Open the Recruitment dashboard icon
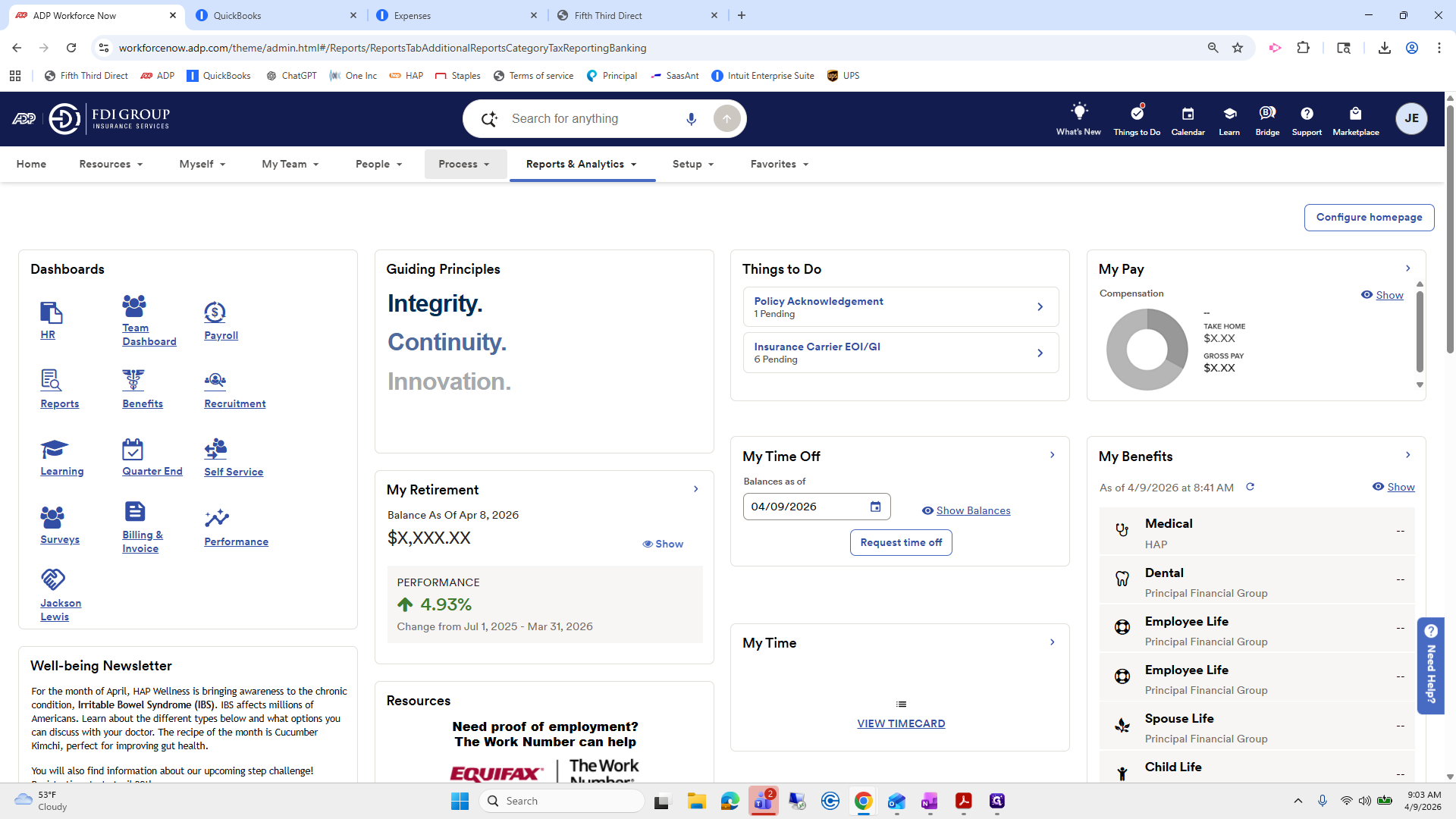 pos(215,380)
